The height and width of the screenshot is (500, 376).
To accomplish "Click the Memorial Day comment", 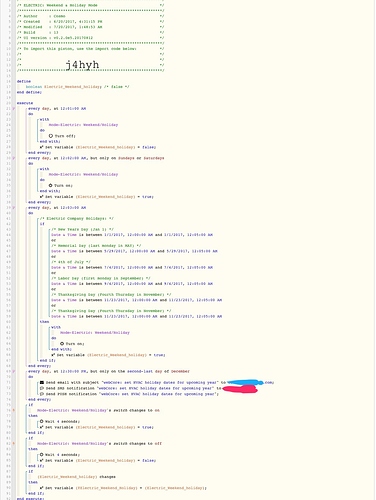I will coord(96,246).
